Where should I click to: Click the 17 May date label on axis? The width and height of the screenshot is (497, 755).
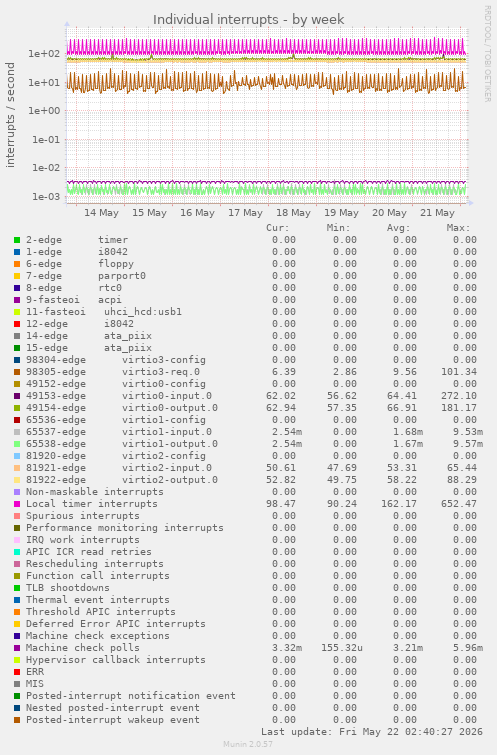[x=245, y=213]
